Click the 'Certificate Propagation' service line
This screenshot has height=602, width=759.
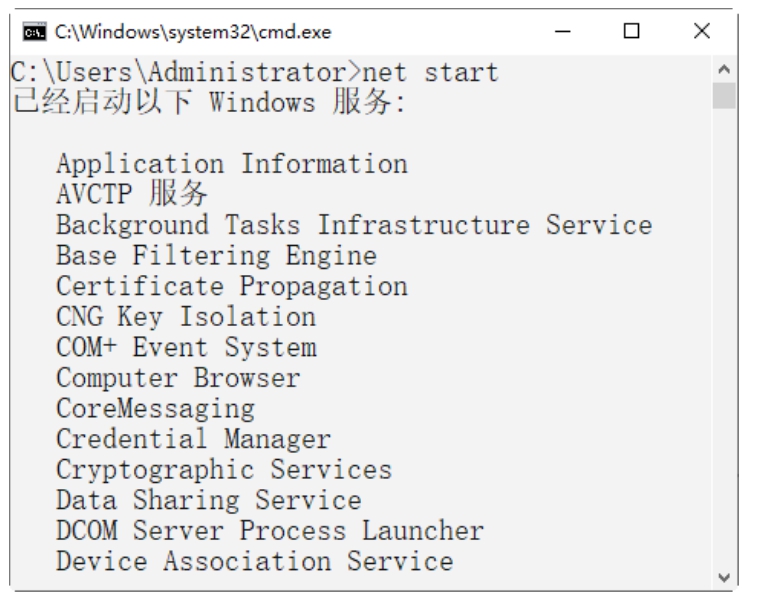(x=231, y=287)
